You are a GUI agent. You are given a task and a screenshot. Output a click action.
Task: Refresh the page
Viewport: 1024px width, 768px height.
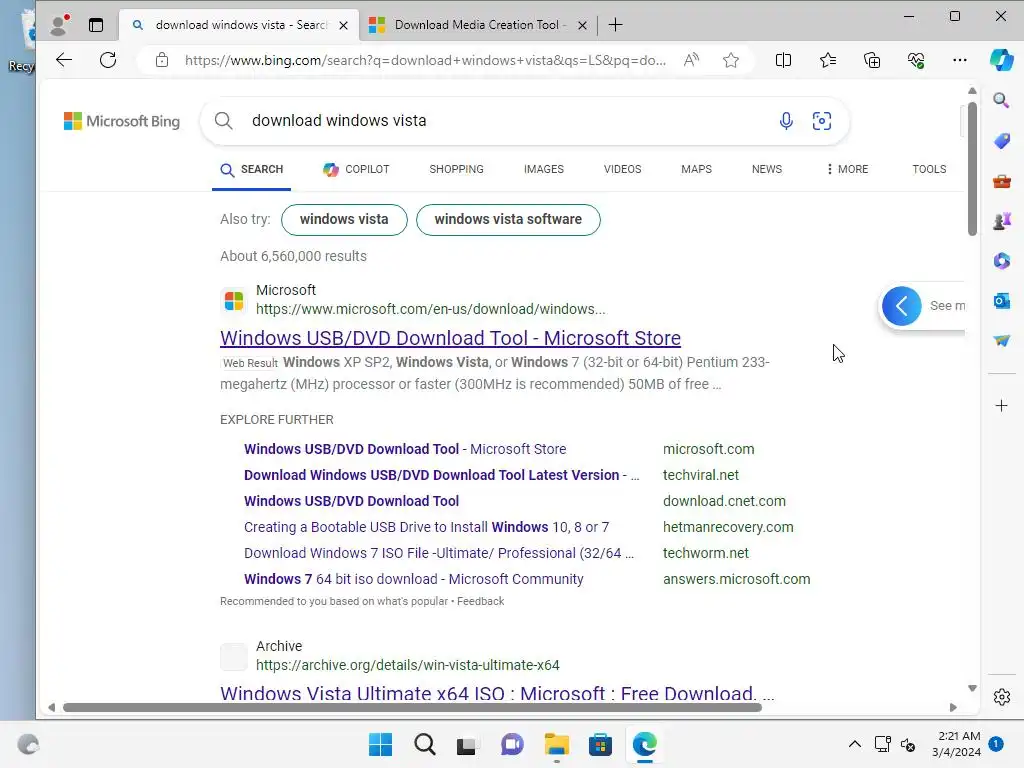[x=108, y=60]
